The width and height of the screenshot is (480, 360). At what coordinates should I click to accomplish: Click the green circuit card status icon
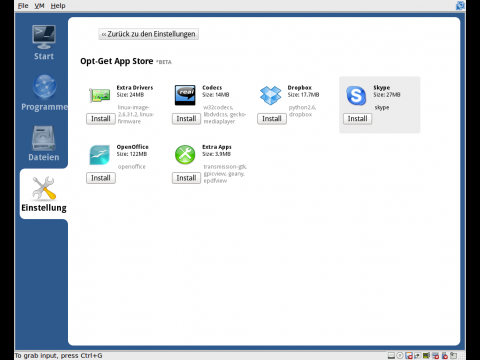click(x=426, y=356)
